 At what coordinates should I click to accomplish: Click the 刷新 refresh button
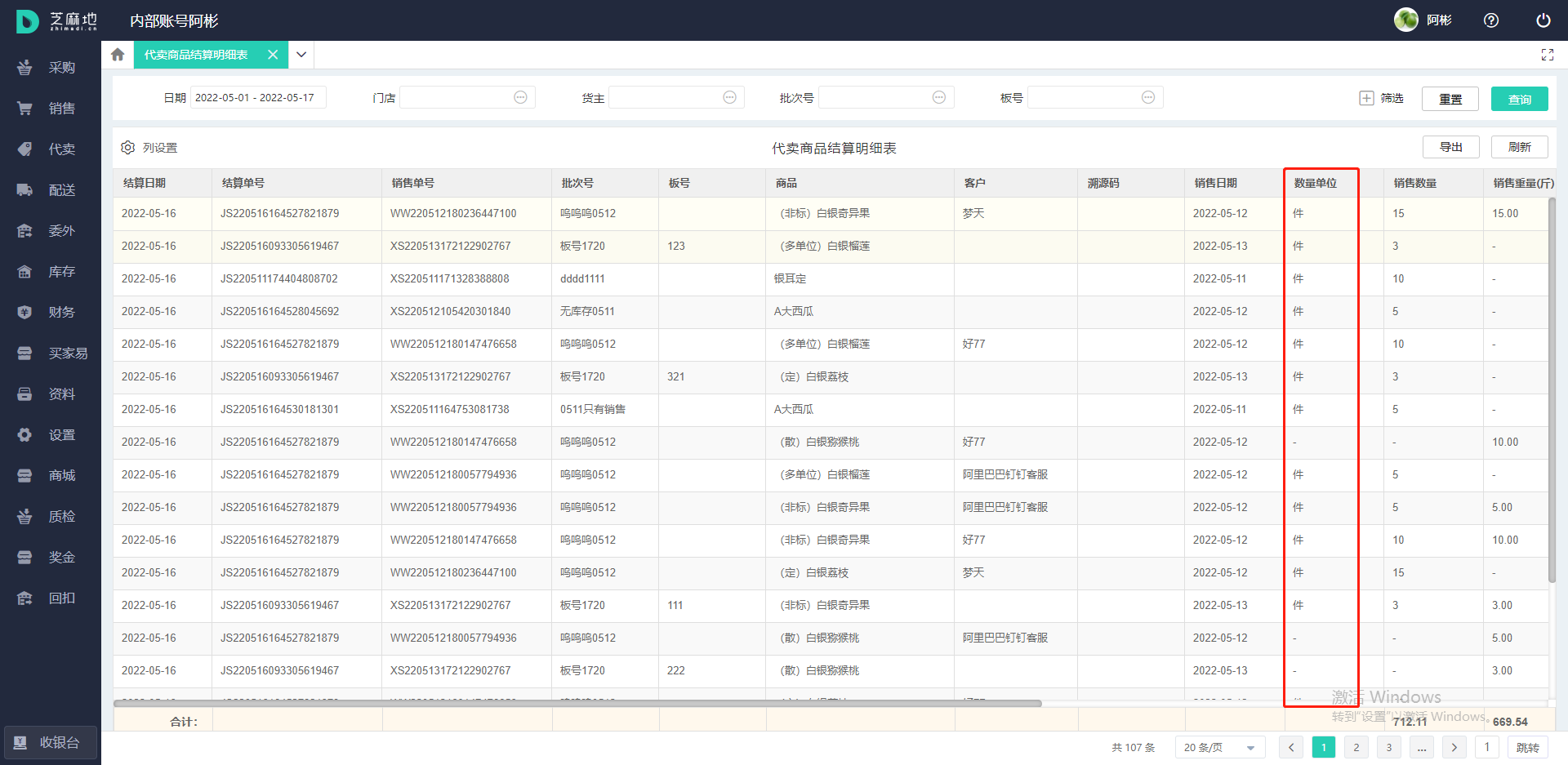[1520, 147]
